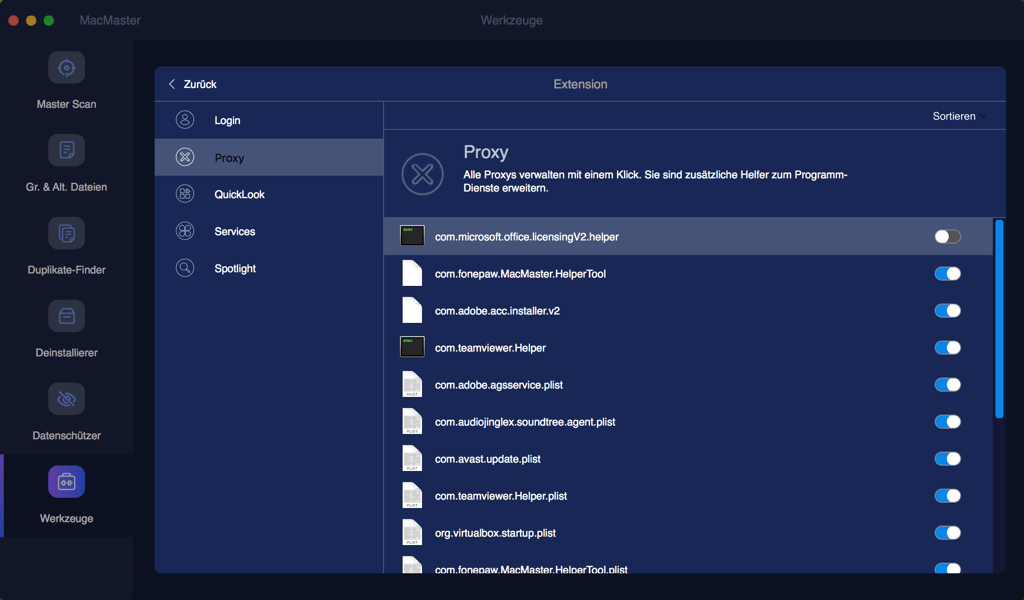Screen dimensions: 1024x600
Task: Select row org.virtualbox.startup.plist
Action: click(x=688, y=533)
